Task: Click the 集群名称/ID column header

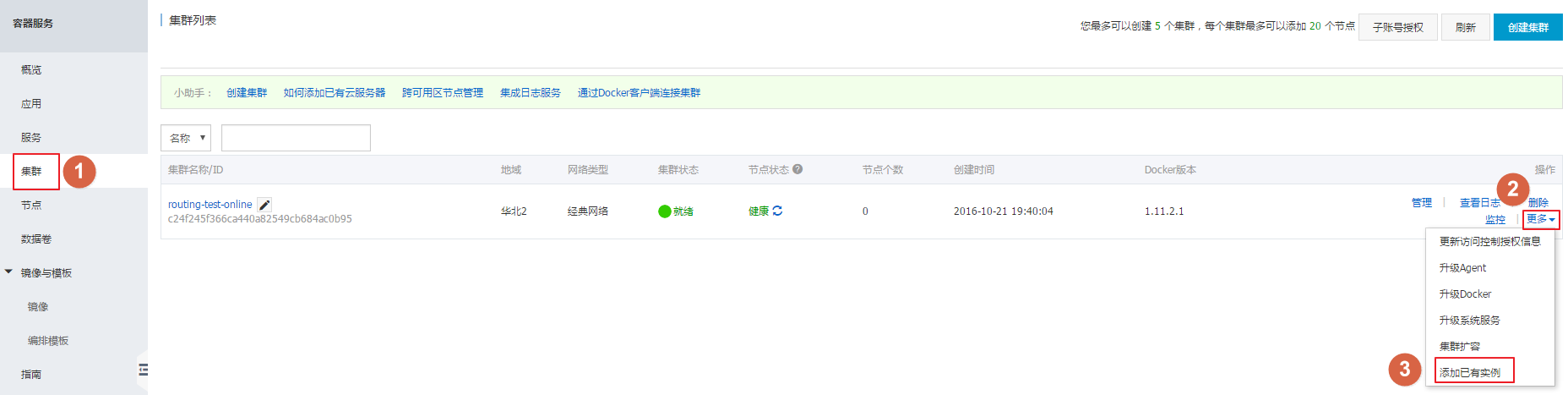Action: (196, 169)
